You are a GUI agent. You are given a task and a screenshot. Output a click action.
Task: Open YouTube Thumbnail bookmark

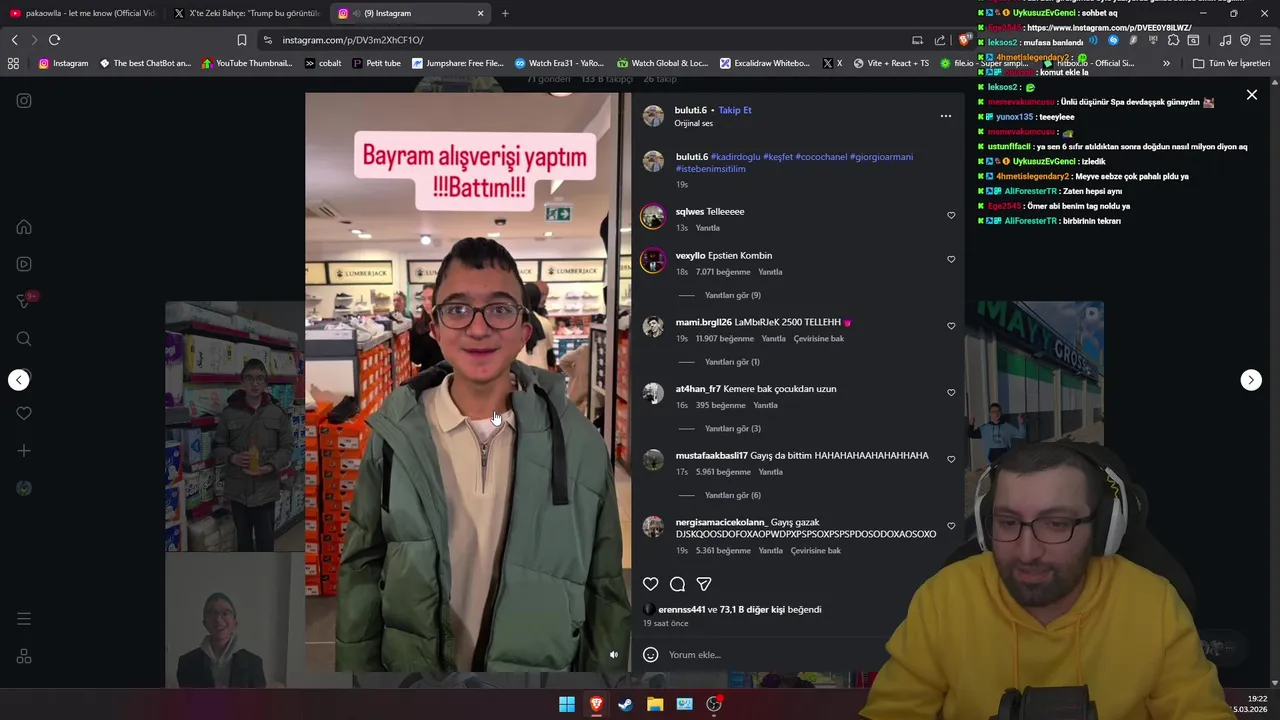(x=247, y=63)
